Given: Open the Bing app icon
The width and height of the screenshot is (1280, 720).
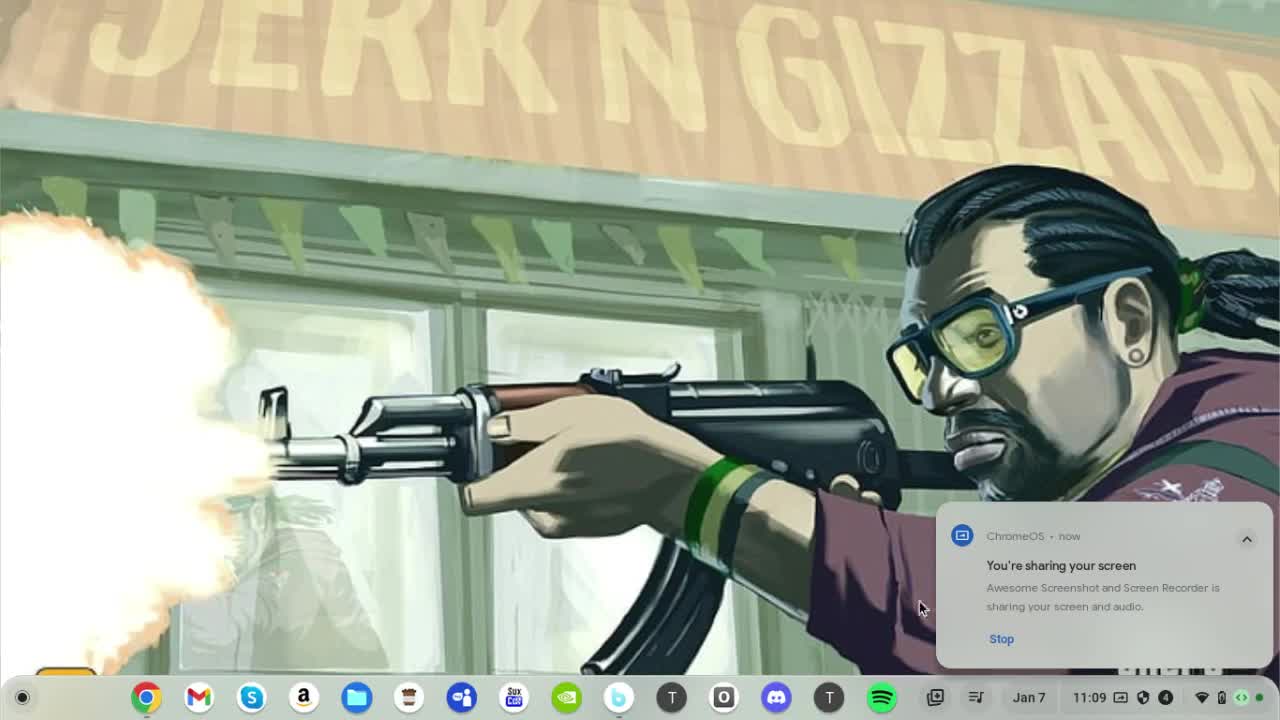Looking at the screenshot, I should (619, 697).
